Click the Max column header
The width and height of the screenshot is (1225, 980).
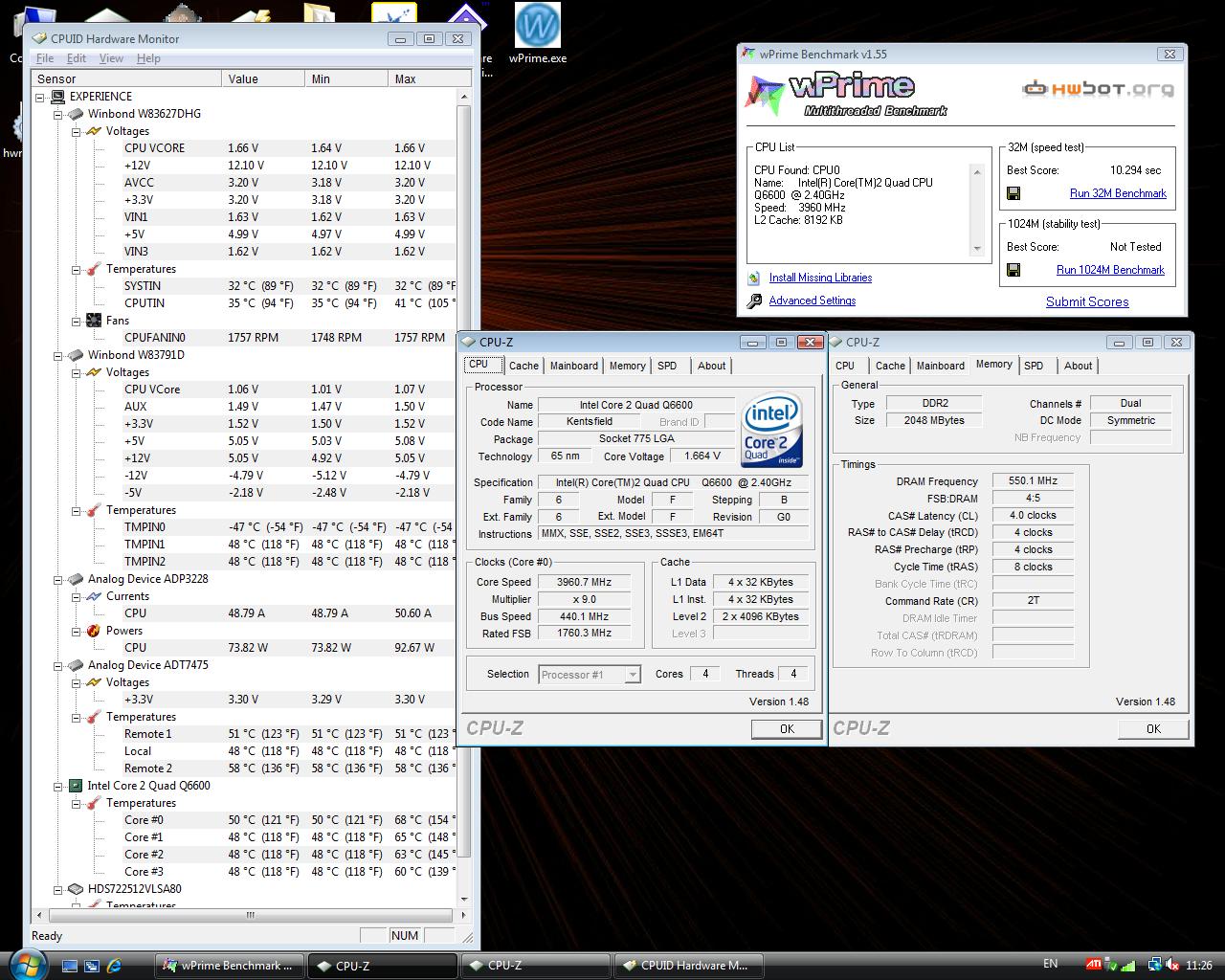tap(430, 78)
